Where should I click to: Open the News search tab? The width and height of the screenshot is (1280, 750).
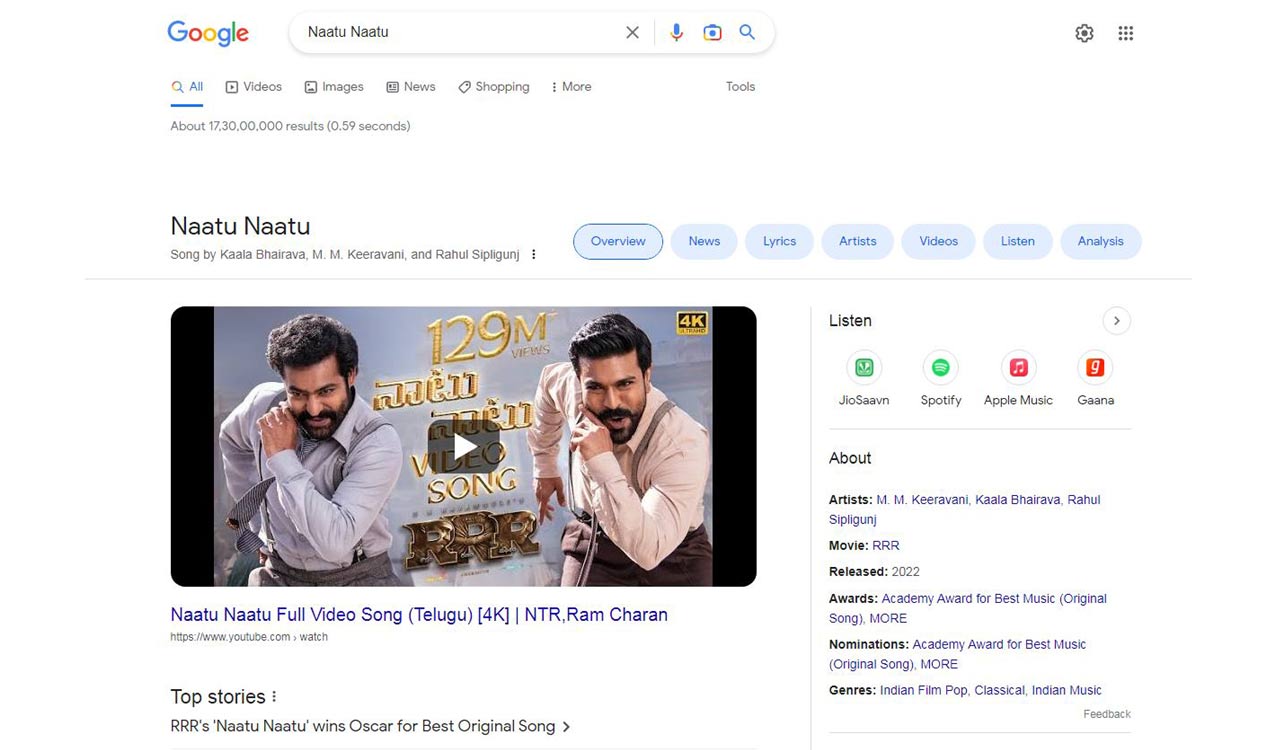(411, 86)
